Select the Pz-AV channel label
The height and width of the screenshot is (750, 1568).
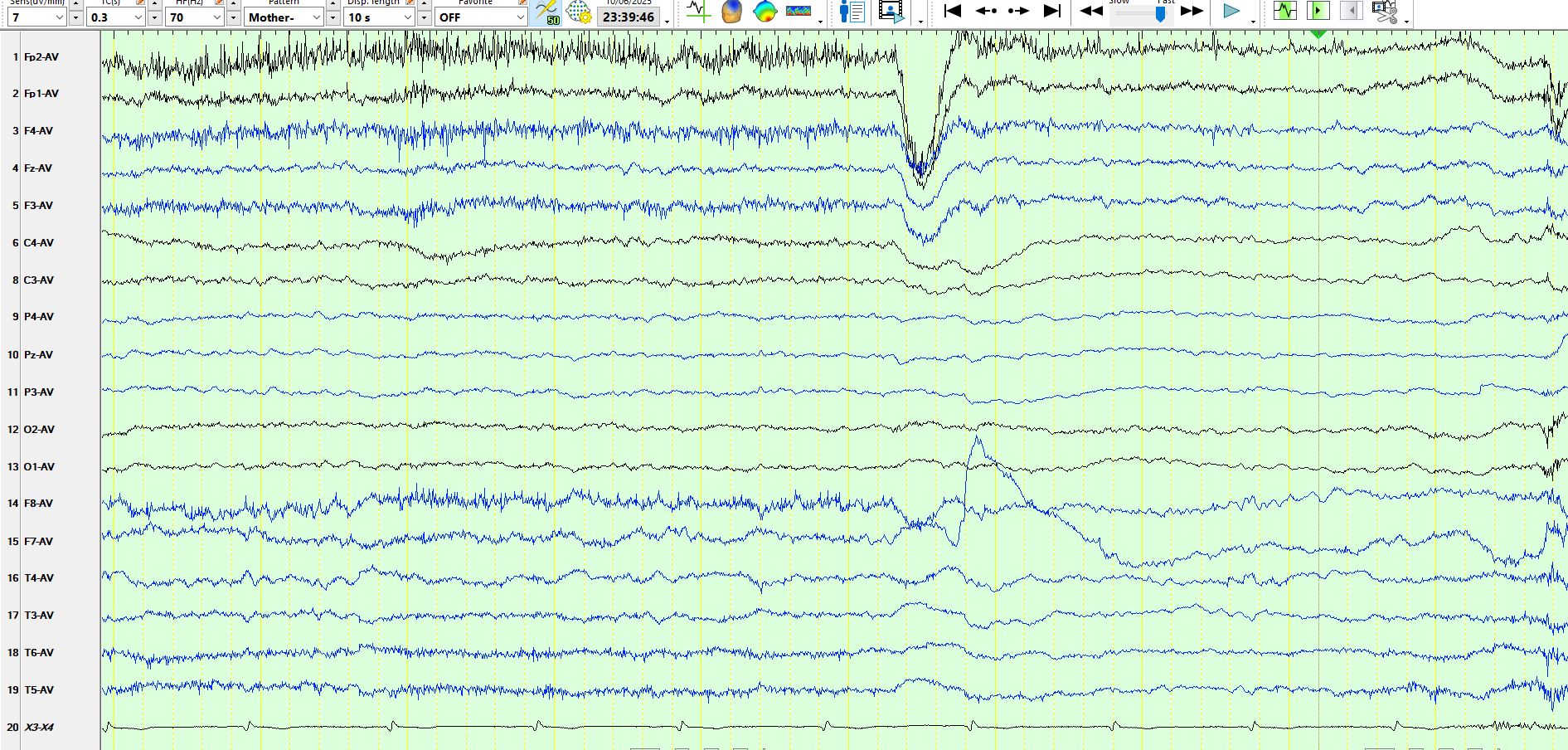38,355
